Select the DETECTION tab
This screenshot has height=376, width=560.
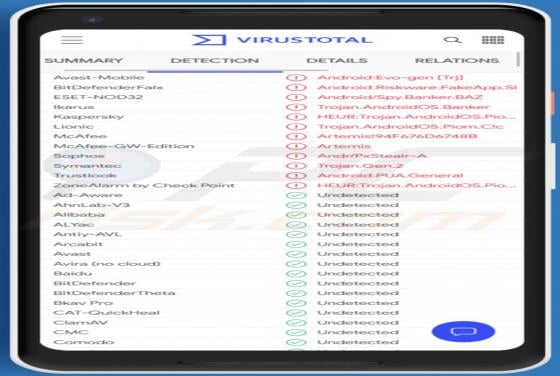coord(215,60)
